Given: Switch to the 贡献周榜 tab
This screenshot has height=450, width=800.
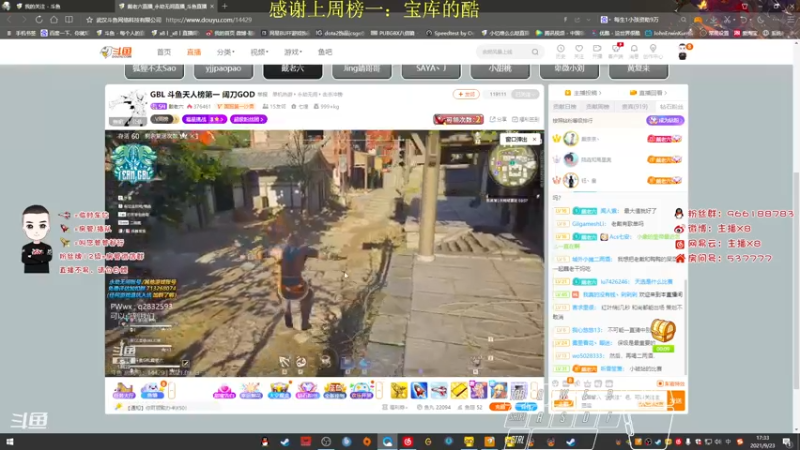Looking at the screenshot, I should tap(598, 107).
